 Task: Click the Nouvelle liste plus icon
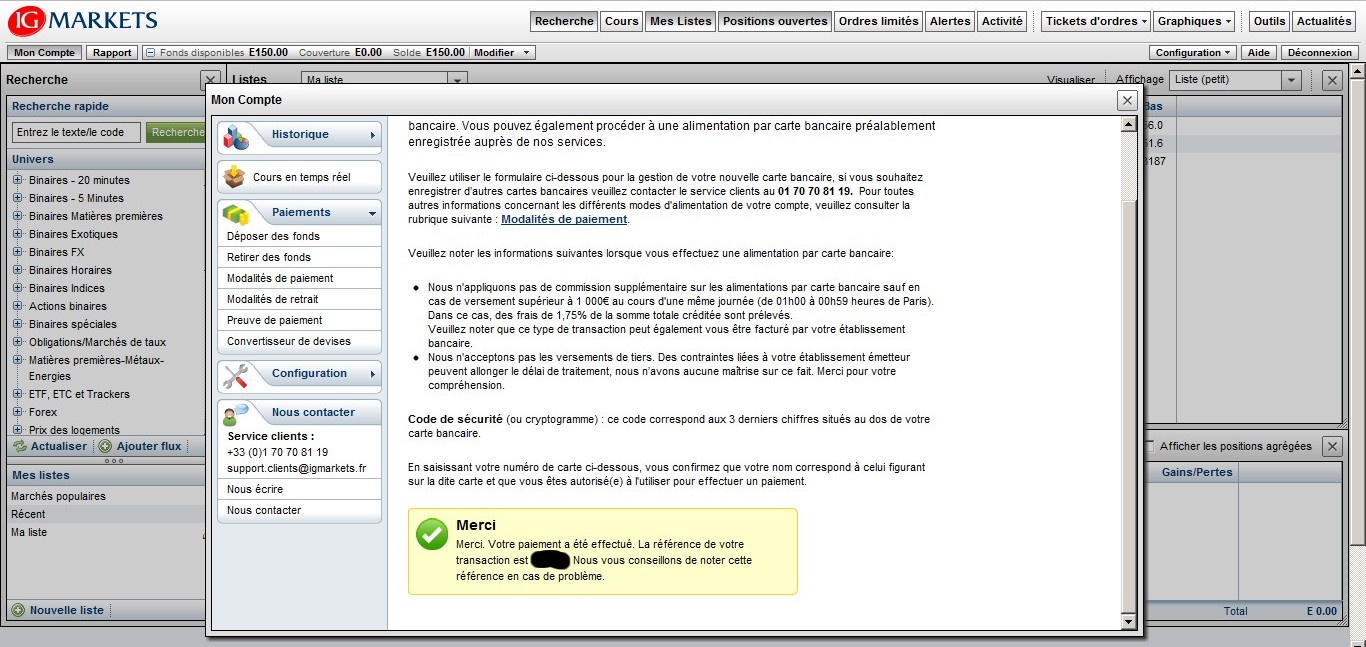(x=17, y=610)
